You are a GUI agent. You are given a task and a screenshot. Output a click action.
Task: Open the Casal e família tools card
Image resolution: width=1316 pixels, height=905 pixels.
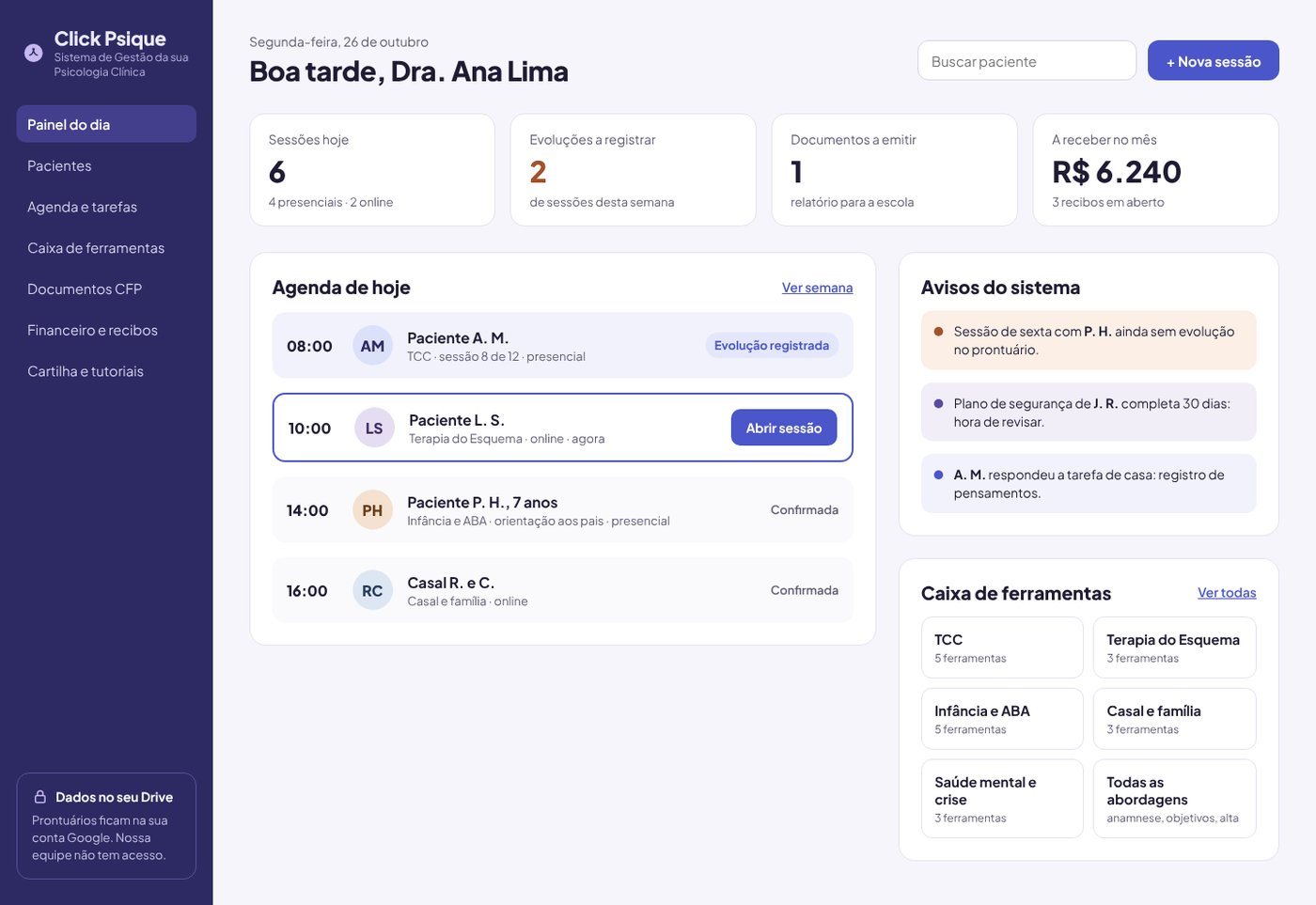pos(1175,719)
